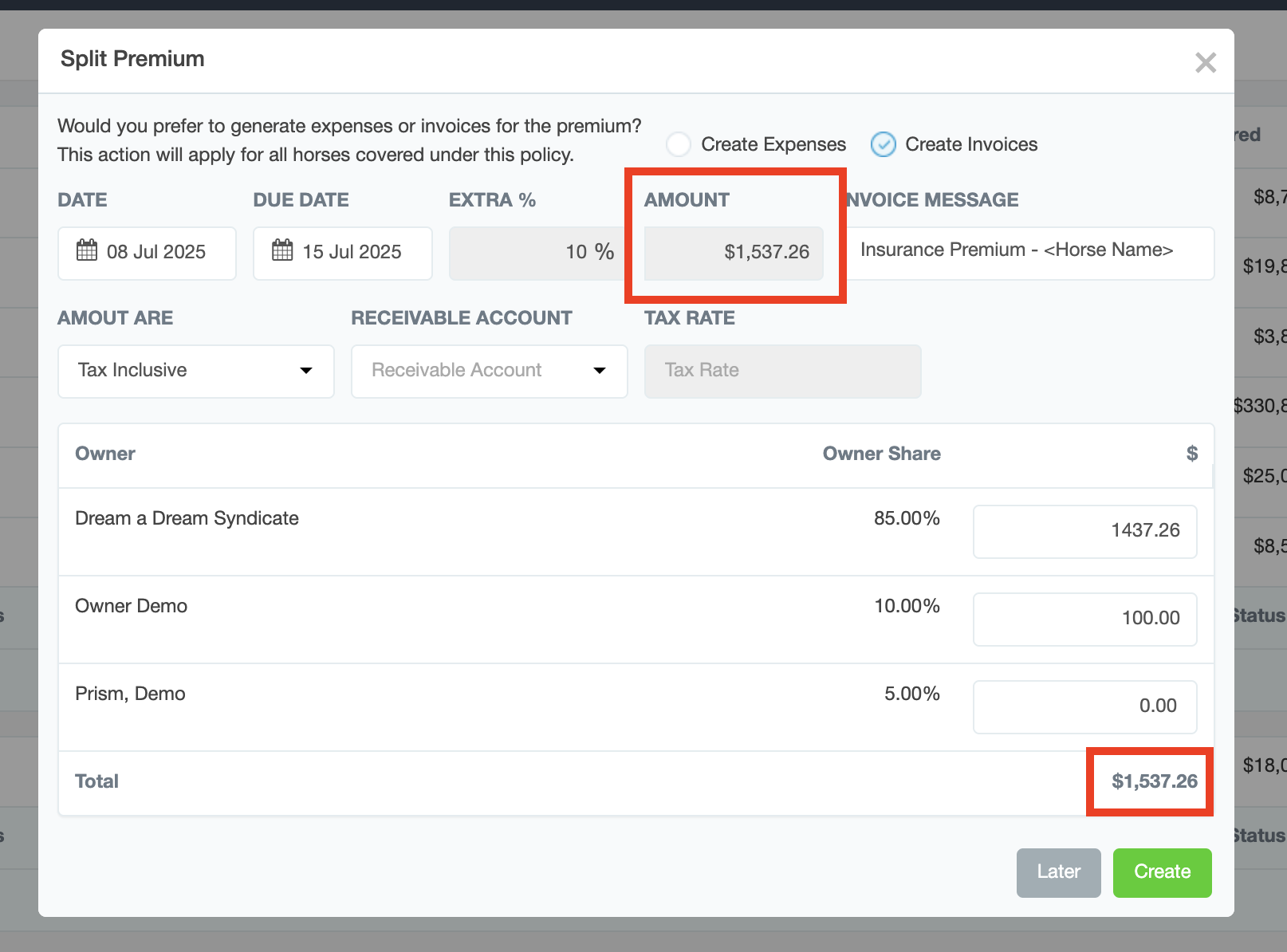1287x952 pixels.
Task: Expand the Receivable Account dropdown
Action: [x=489, y=371]
